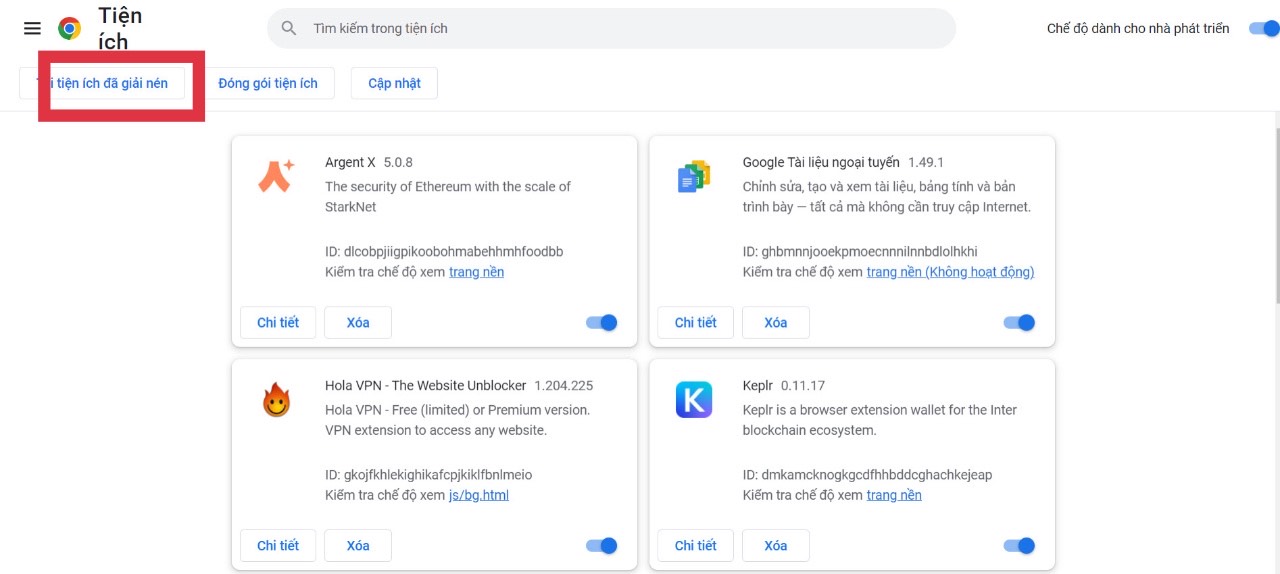Disable the Argent X extension toggle
This screenshot has height=574, width=1280.
tap(602, 322)
